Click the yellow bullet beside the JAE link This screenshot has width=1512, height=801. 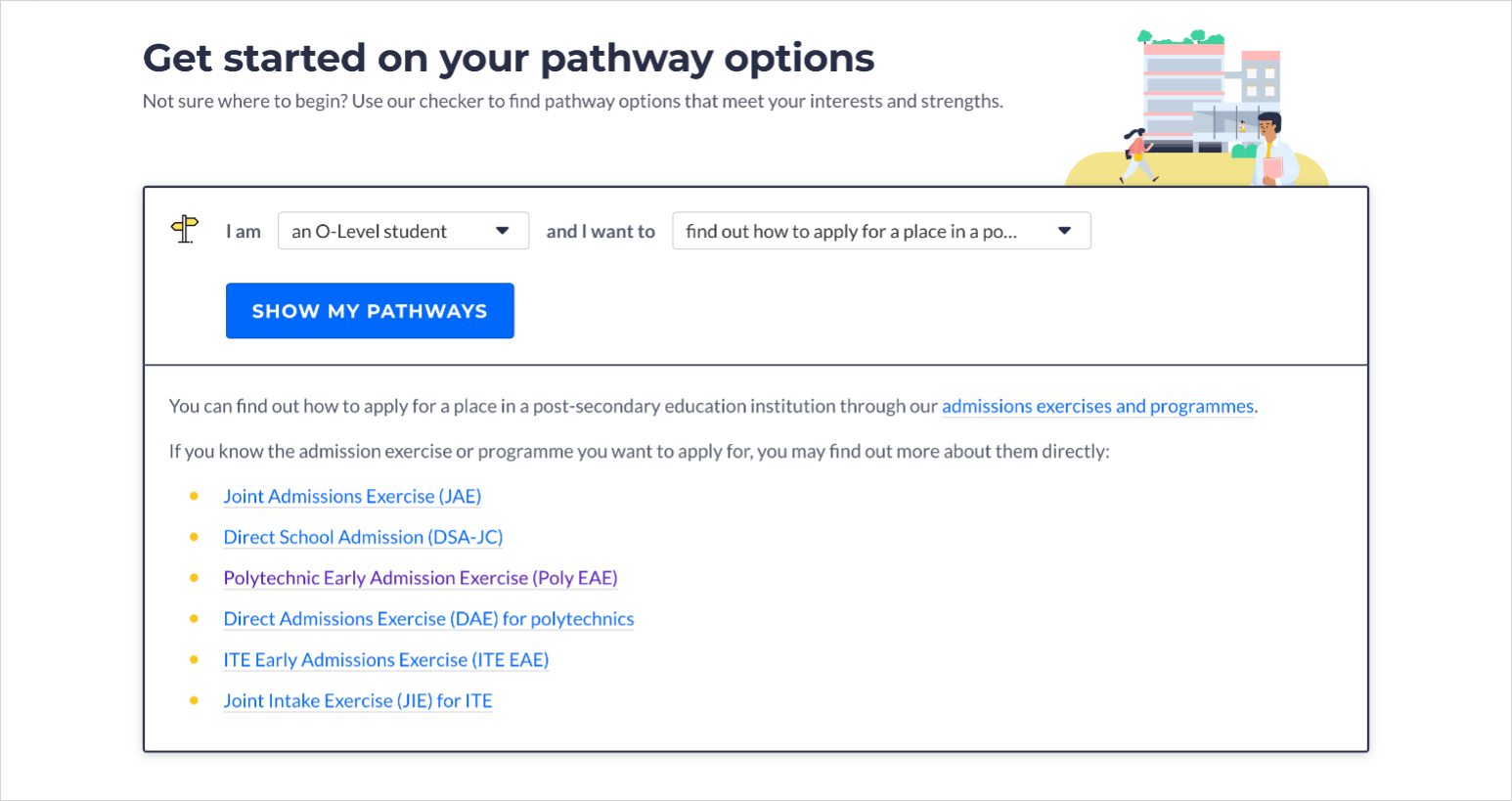tap(194, 497)
